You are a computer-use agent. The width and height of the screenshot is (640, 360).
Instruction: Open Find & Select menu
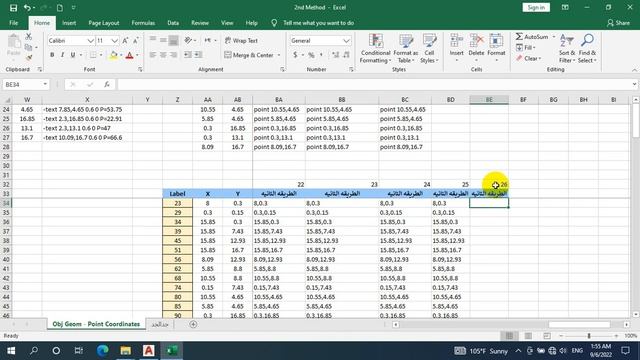(587, 49)
